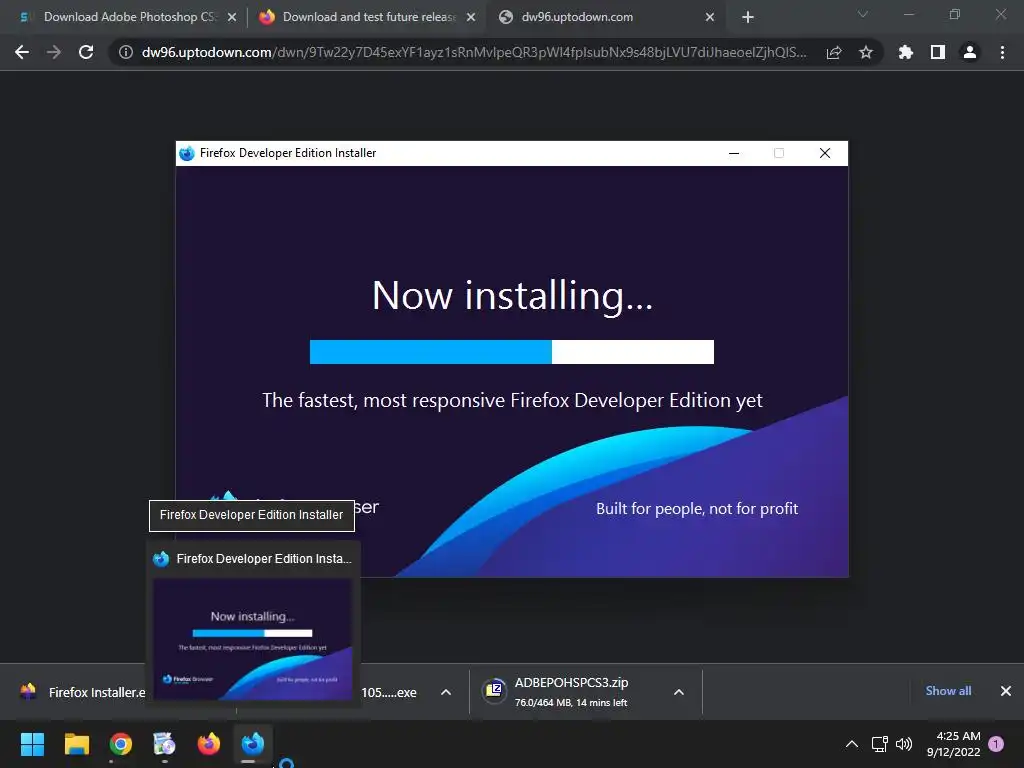
Task: Close the Download Adobe Photoshop tab
Action: pos(232,17)
